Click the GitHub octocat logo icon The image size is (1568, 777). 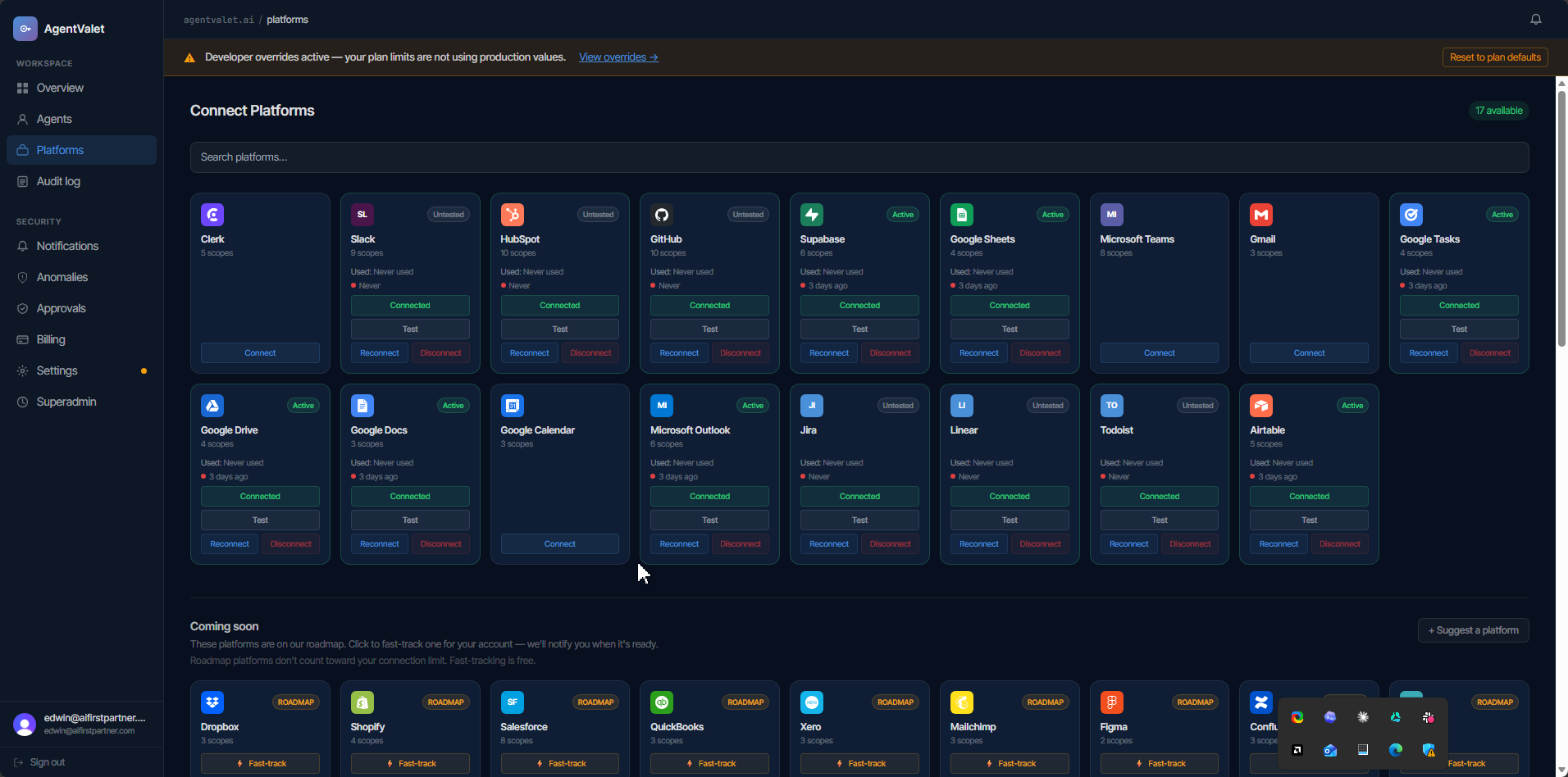coord(662,215)
